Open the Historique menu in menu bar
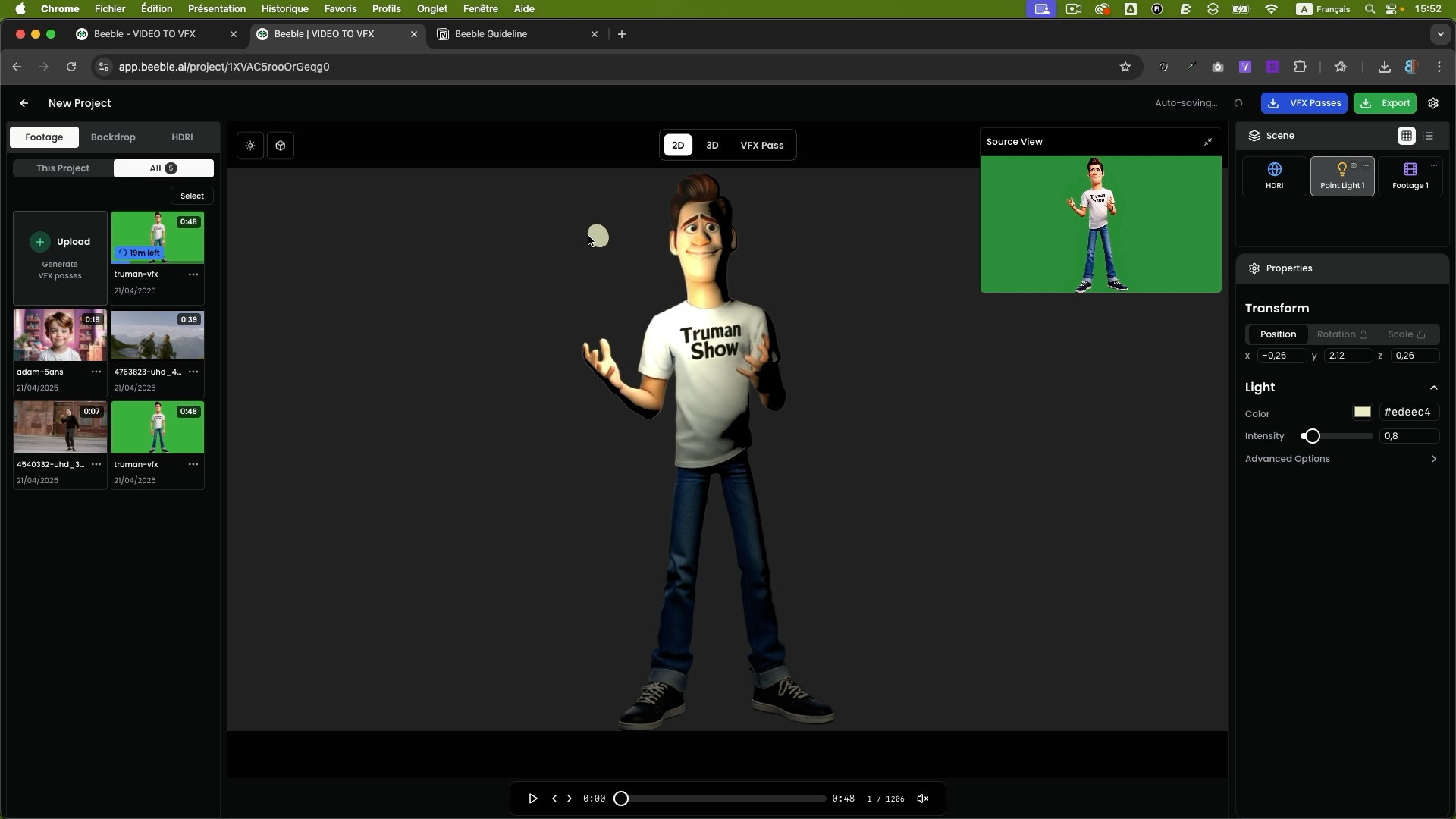Image resolution: width=1456 pixels, height=819 pixels. (284, 9)
